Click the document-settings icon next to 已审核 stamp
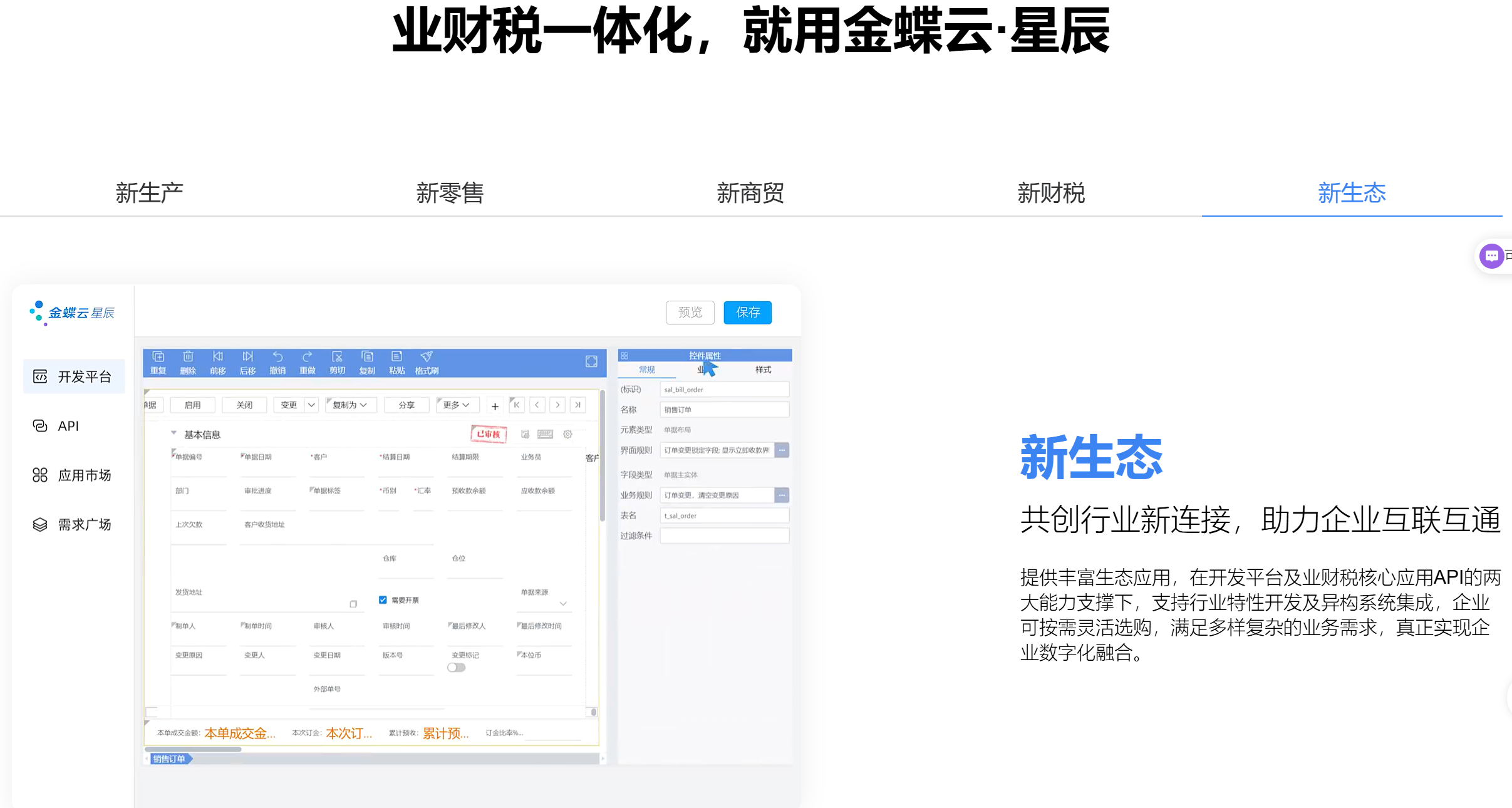 click(525, 434)
